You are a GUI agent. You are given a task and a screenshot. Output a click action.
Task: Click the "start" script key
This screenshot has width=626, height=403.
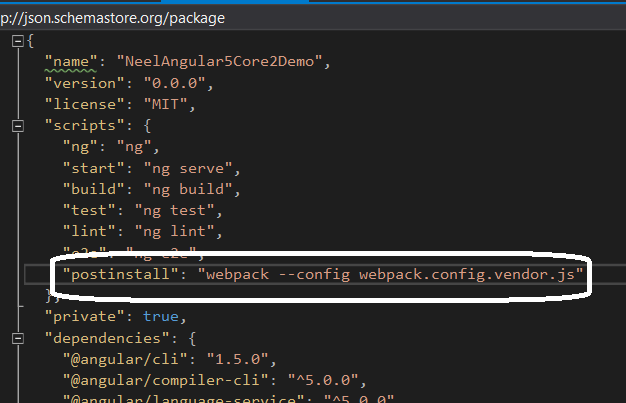[x=93, y=168]
